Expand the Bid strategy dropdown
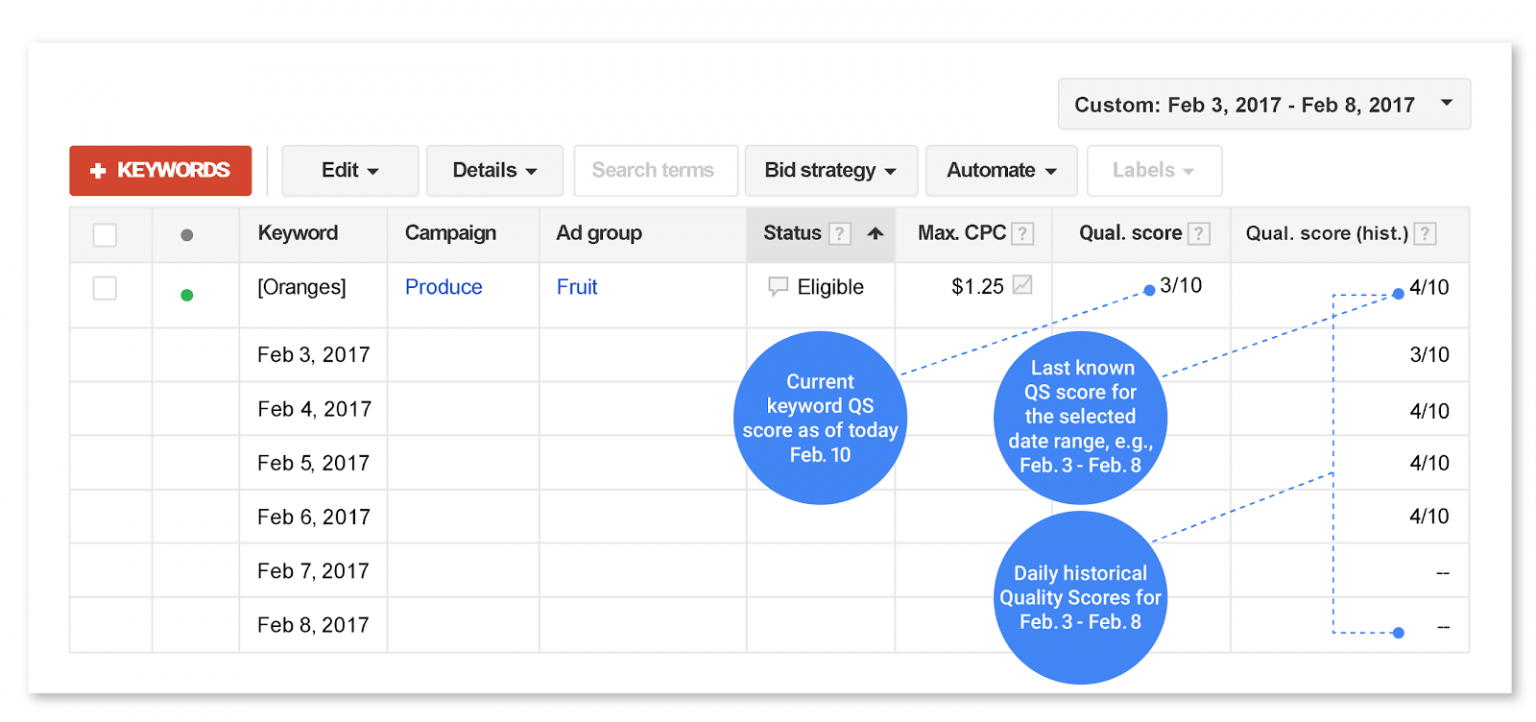The image size is (1536, 722). click(x=831, y=170)
